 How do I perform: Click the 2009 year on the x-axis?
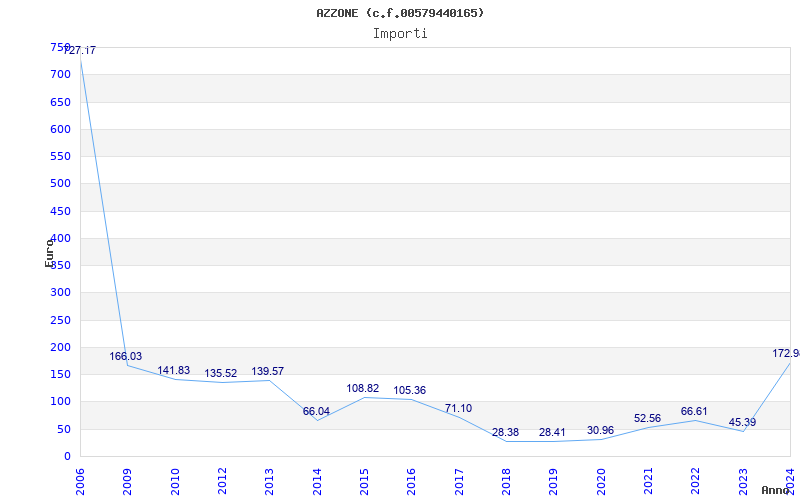(x=128, y=479)
